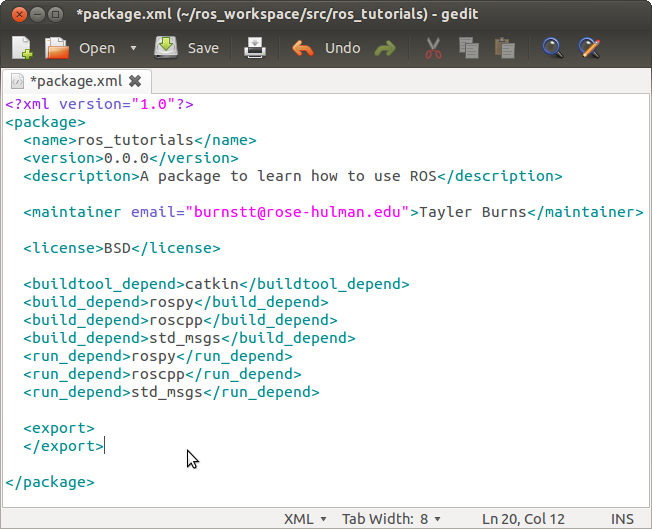Image resolution: width=652 pixels, height=529 pixels.
Task: Minimize the gedit window
Action: 37,15
